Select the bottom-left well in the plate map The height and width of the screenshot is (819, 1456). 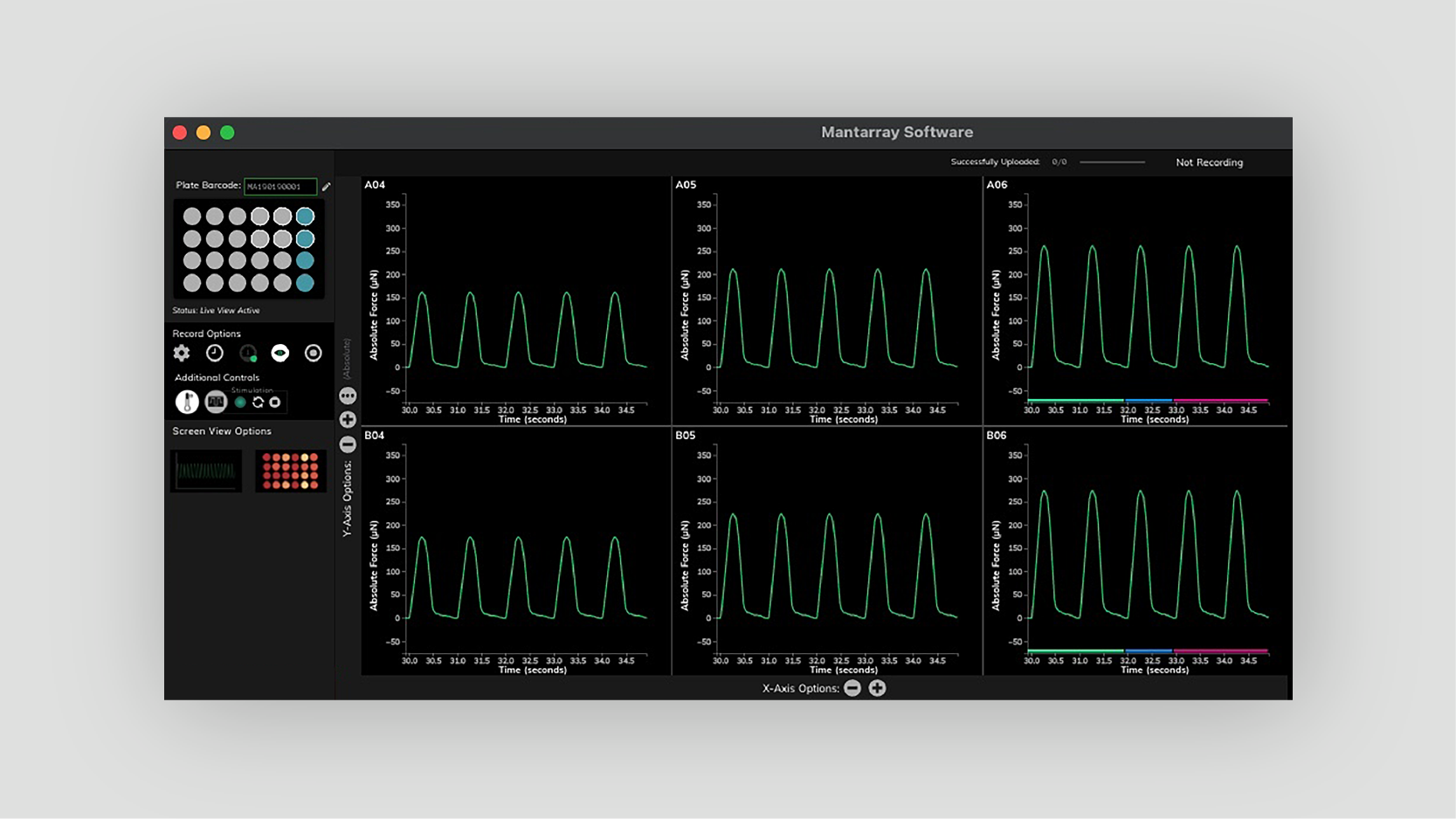pyautogui.click(x=192, y=283)
